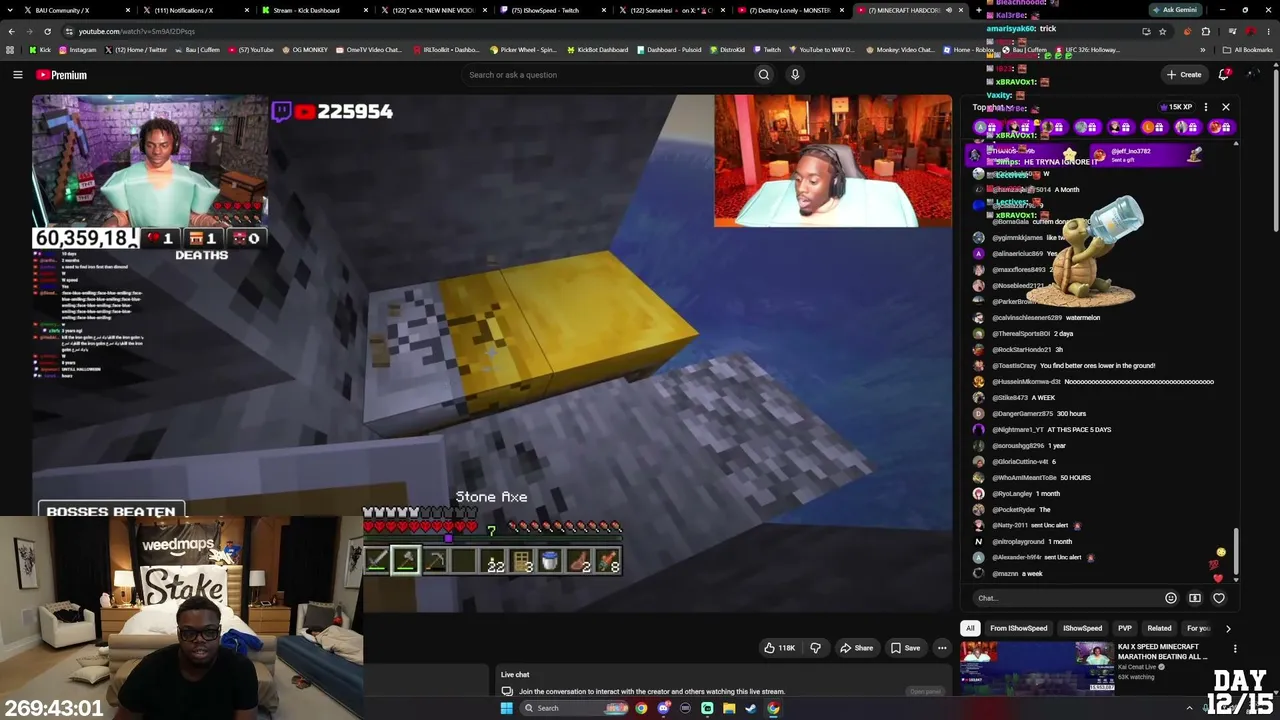
Task: Click the main Minecraft video player
Action: pos(492,353)
